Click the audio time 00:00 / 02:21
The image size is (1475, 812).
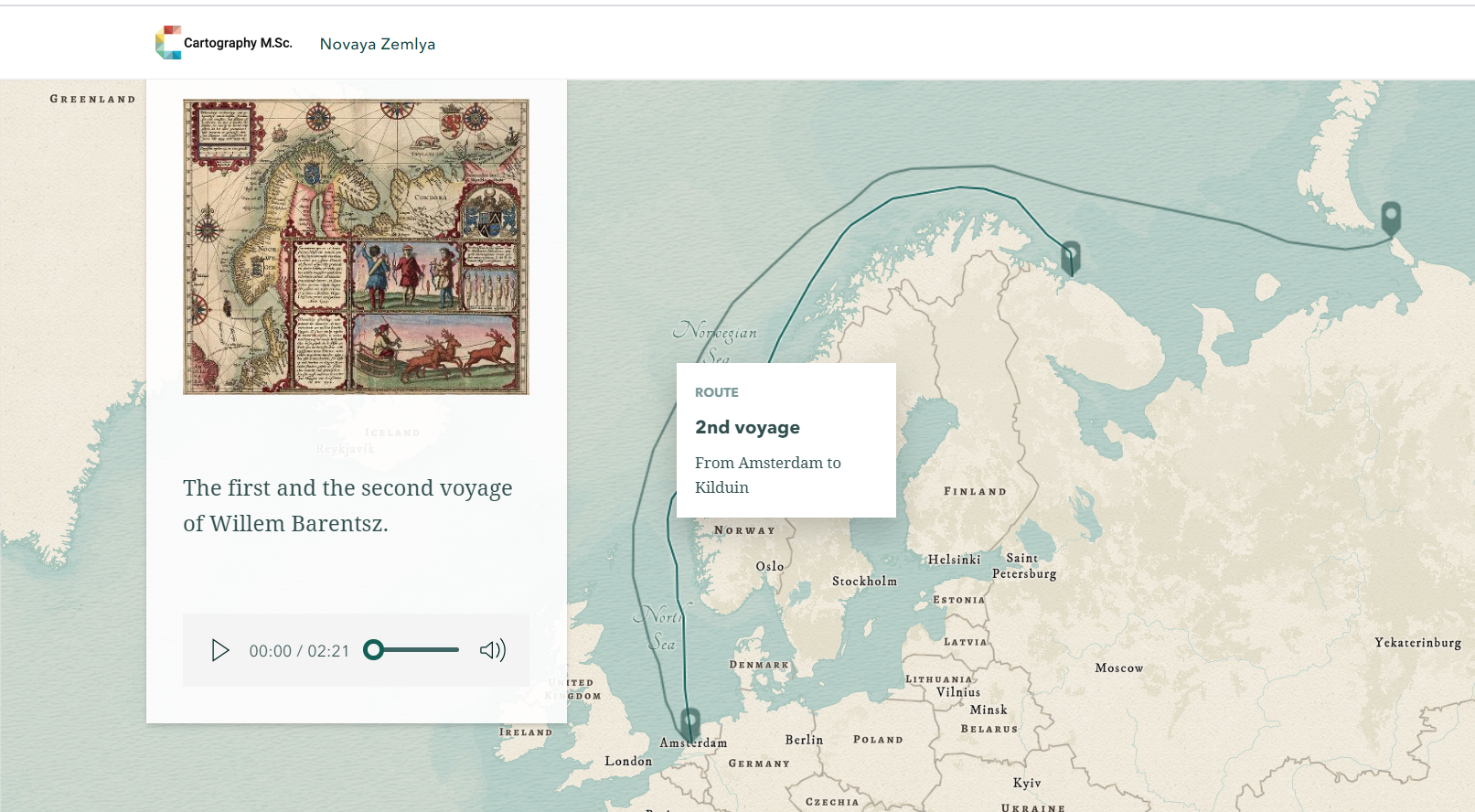(299, 651)
